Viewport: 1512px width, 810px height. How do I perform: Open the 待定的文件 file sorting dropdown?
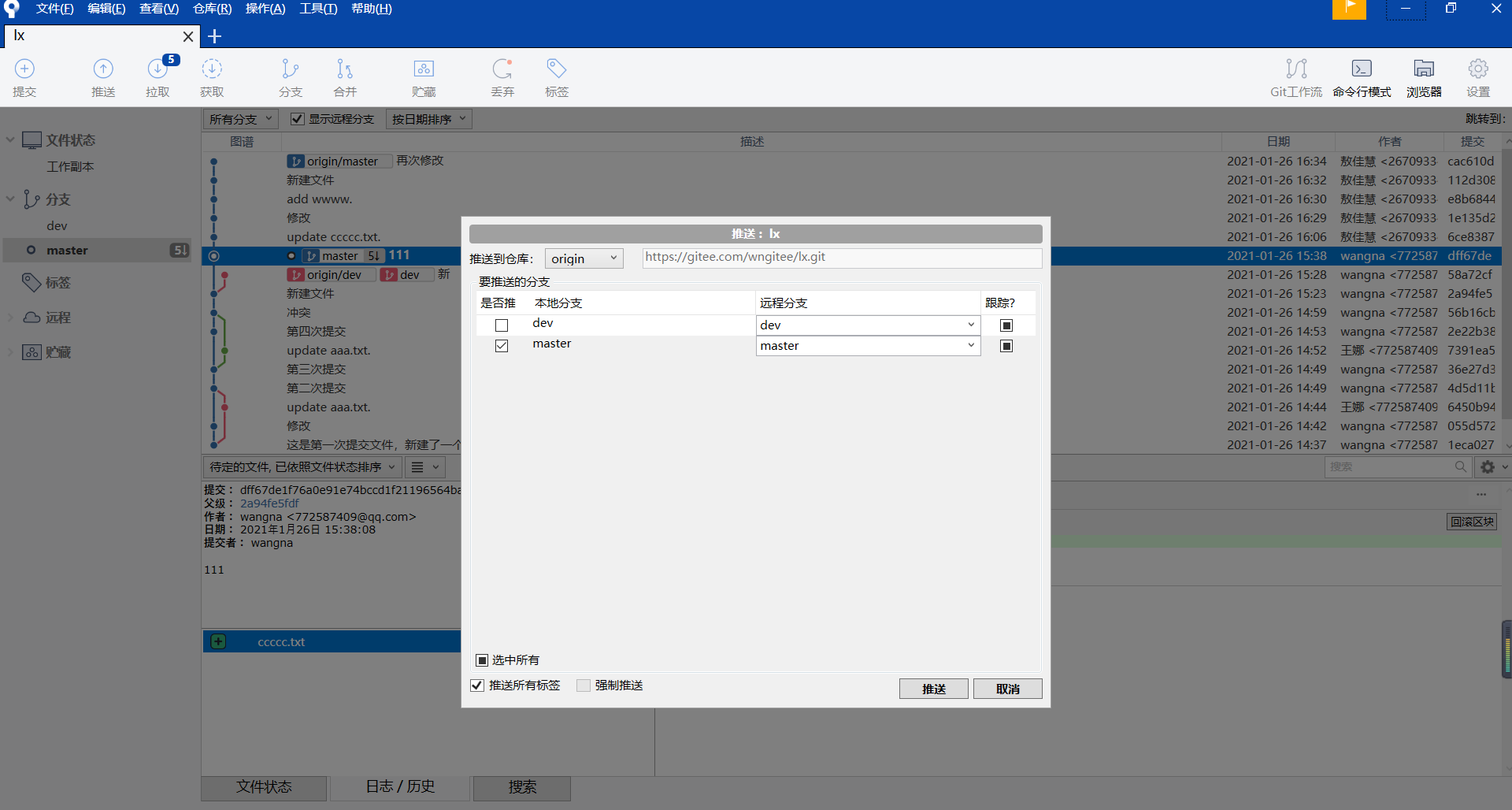[302, 467]
